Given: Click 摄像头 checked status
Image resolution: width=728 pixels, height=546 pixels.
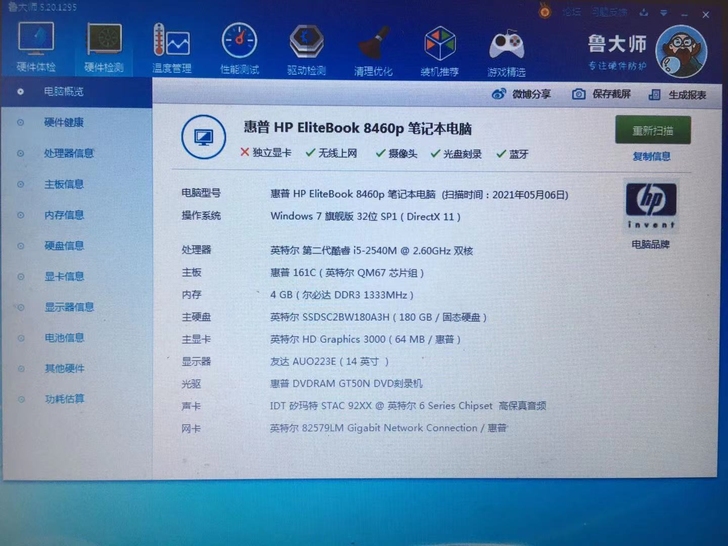Looking at the screenshot, I should pyautogui.click(x=396, y=154).
